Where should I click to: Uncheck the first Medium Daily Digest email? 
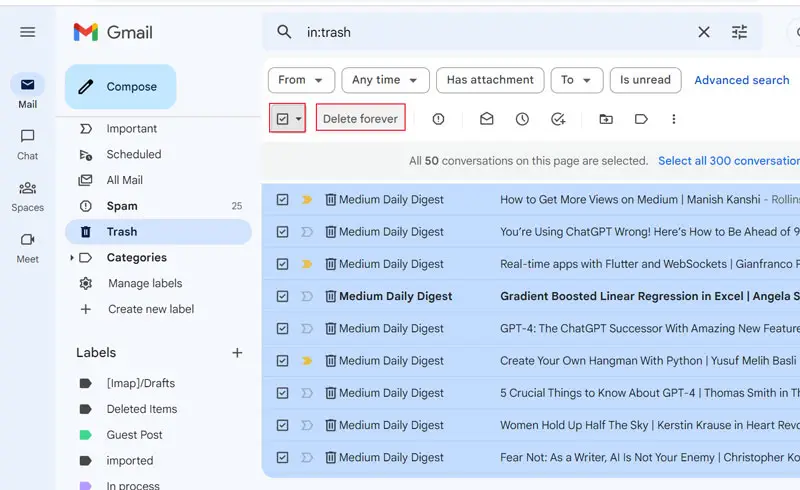[282, 200]
